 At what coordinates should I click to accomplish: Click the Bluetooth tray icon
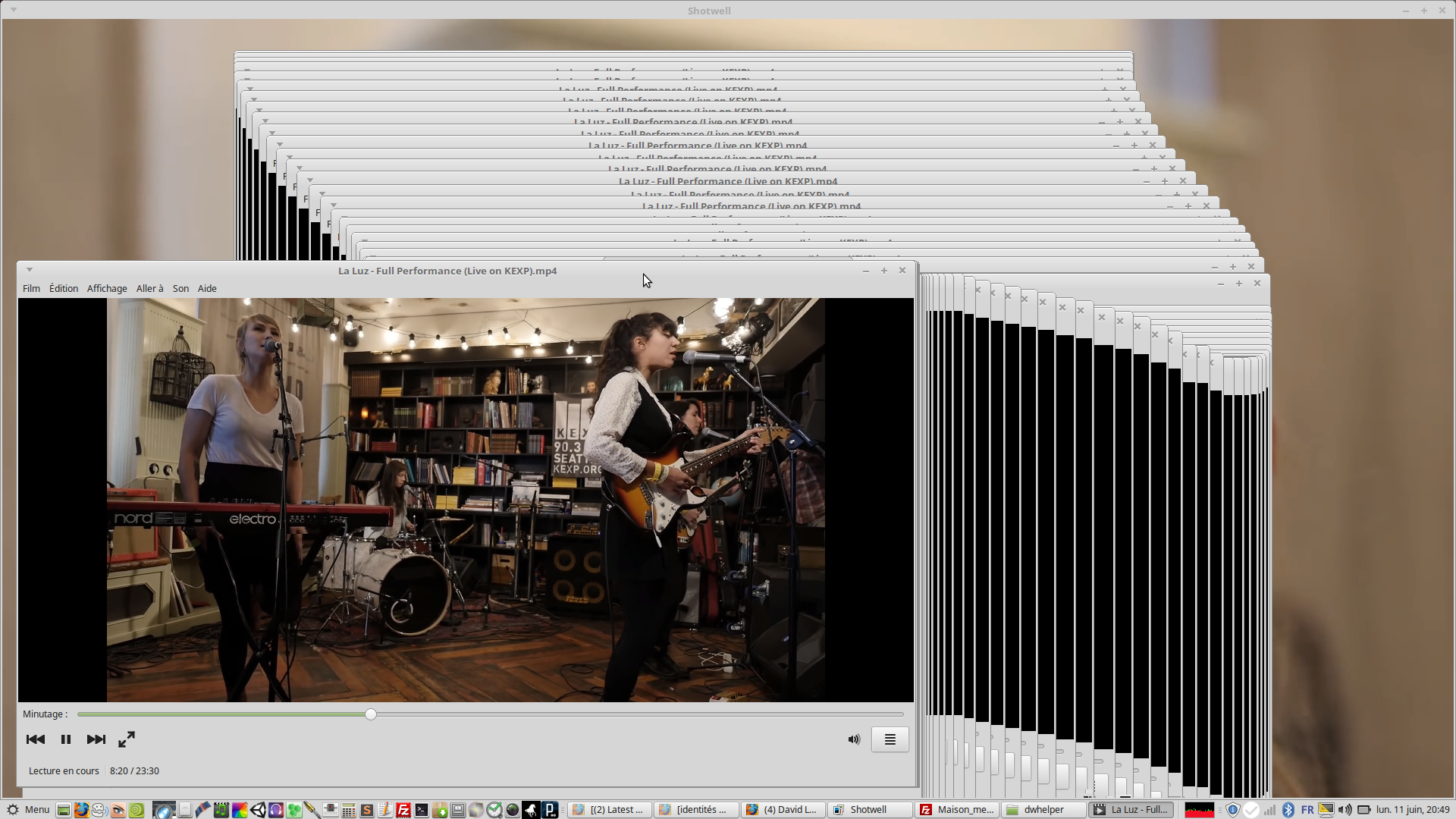(x=1288, y=810)
